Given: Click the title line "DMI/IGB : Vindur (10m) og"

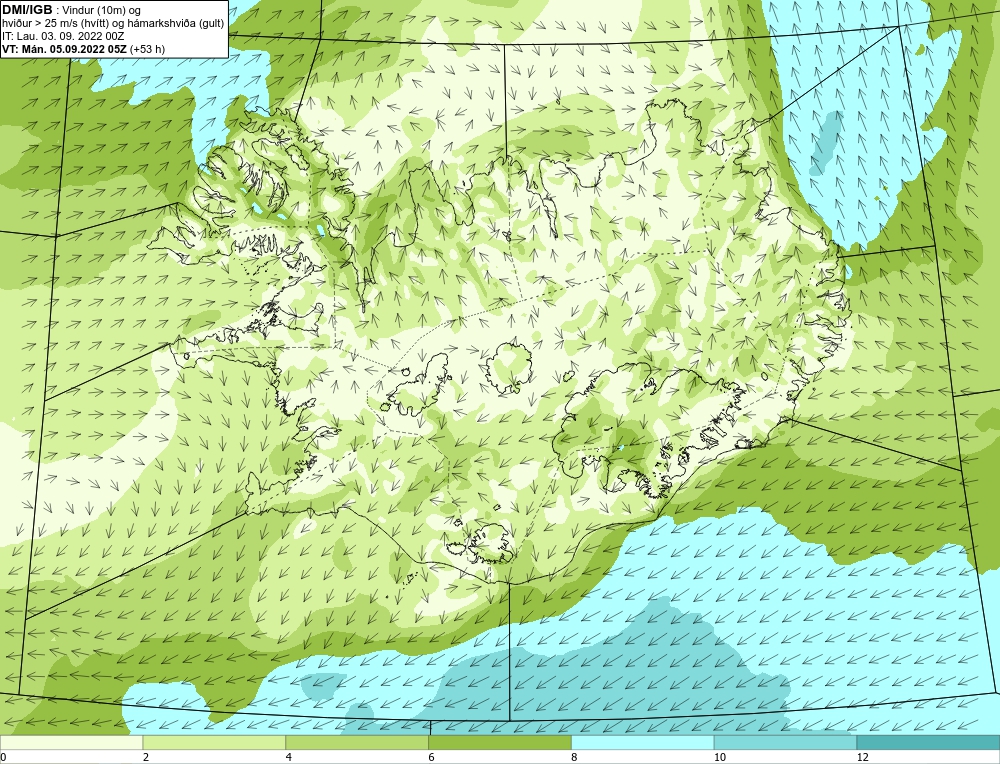Looking at the screenshot, I should (71, 10).
